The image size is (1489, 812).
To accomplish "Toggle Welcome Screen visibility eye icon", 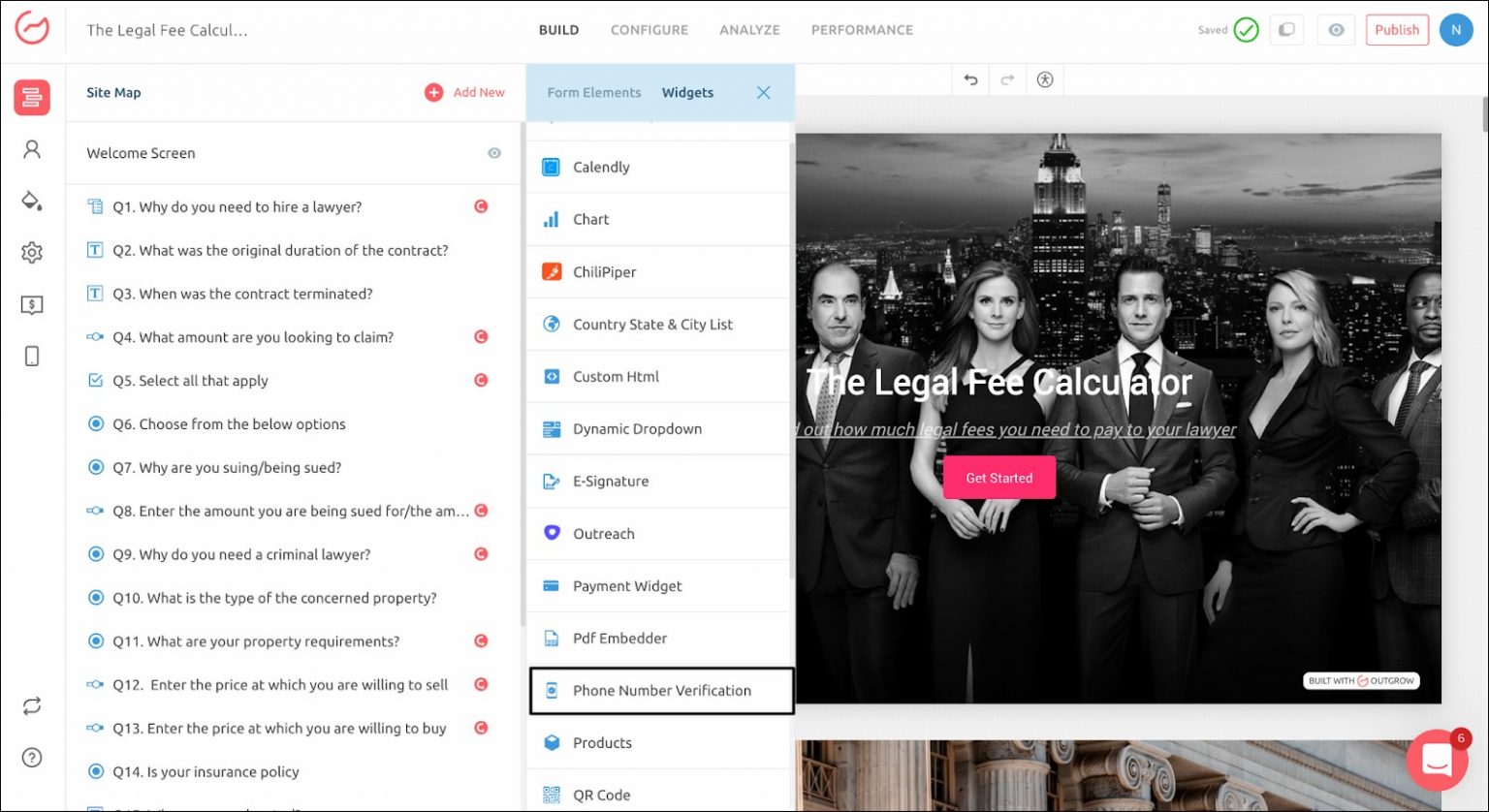I will pyautogui.click(x=494, y=153).
